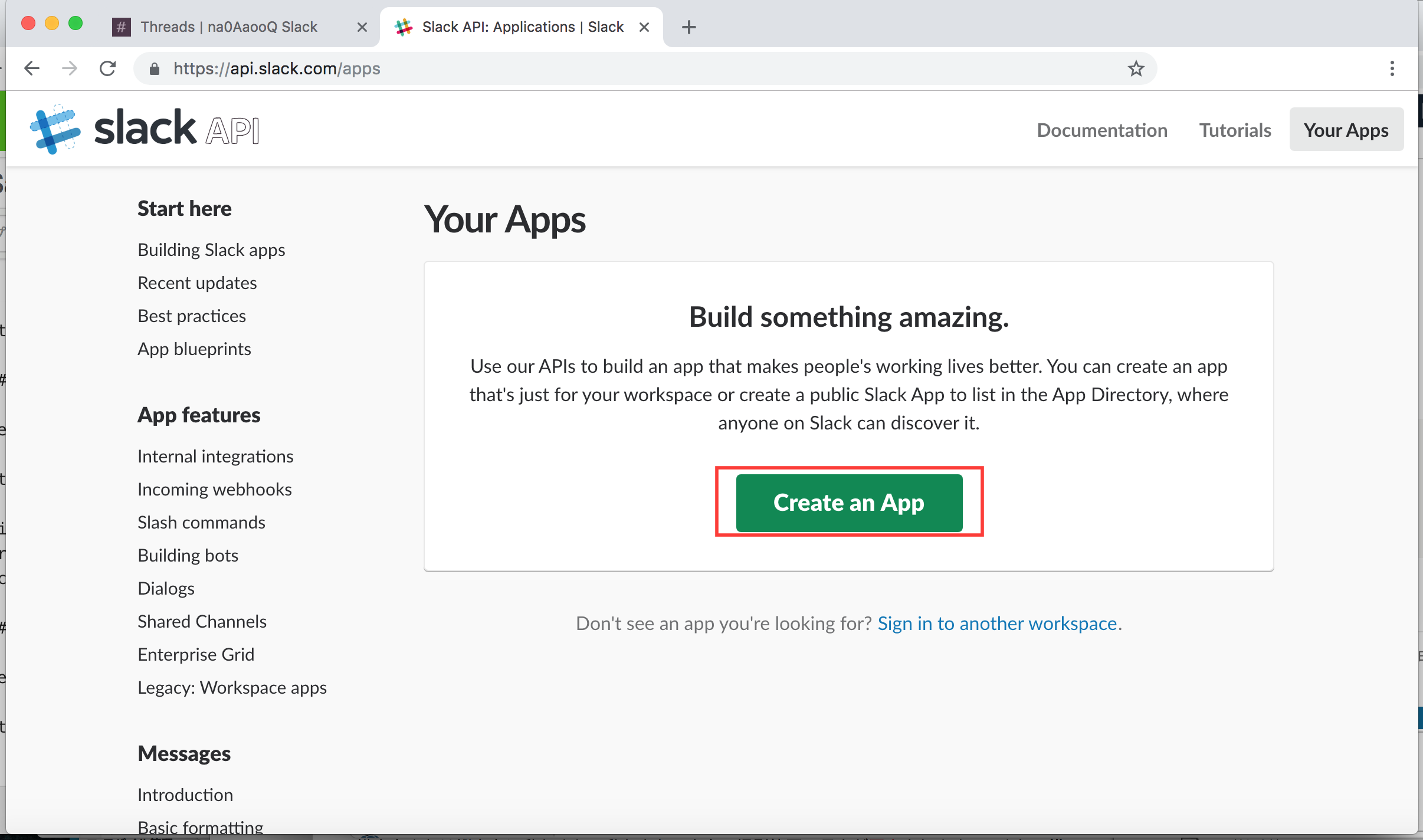Open the Introduction link under Messages
This screenshot has height=840, width=1423.
pyautogui.click(x=185, y=795)
